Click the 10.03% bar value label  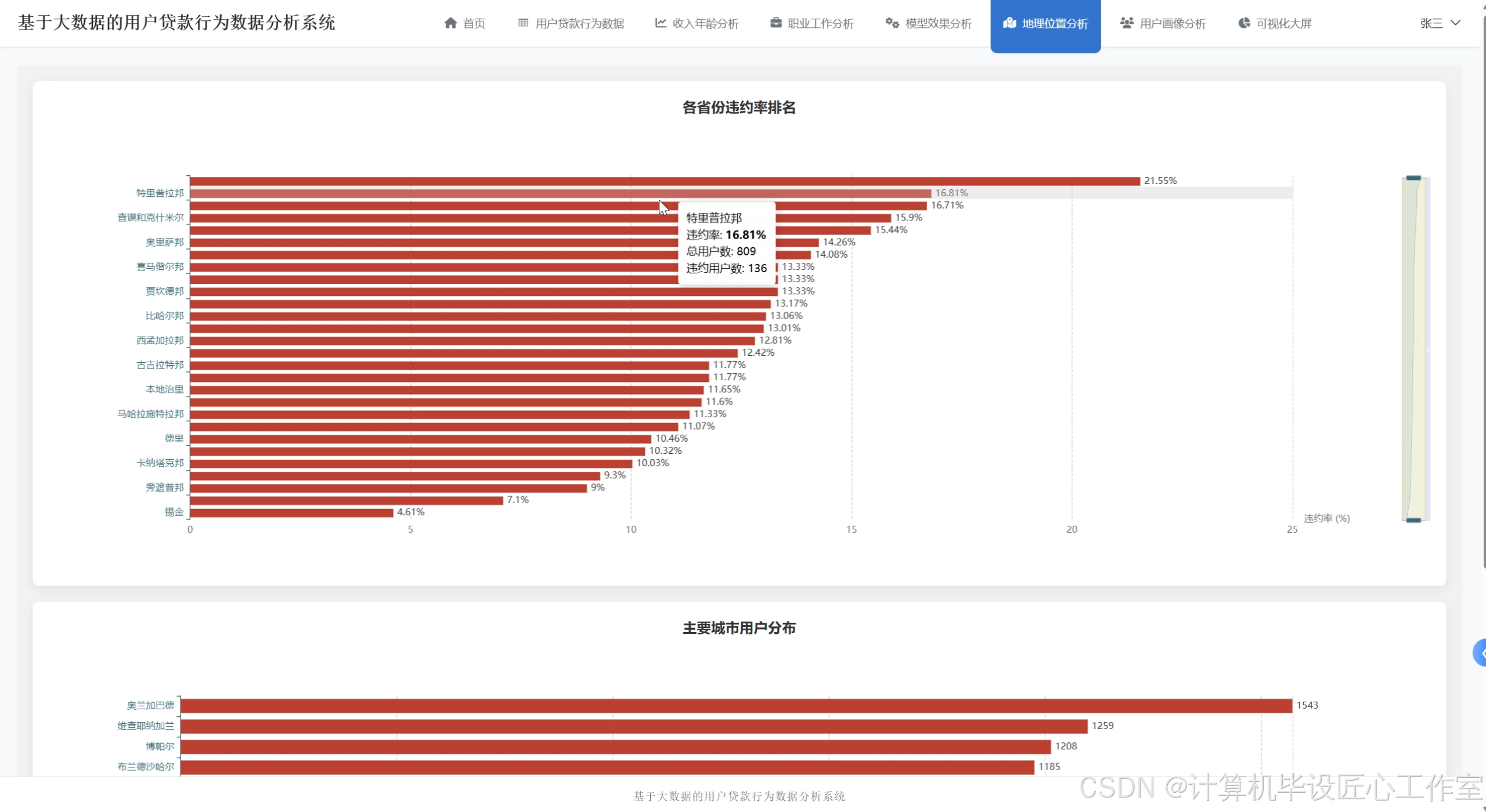coord(652,463)
